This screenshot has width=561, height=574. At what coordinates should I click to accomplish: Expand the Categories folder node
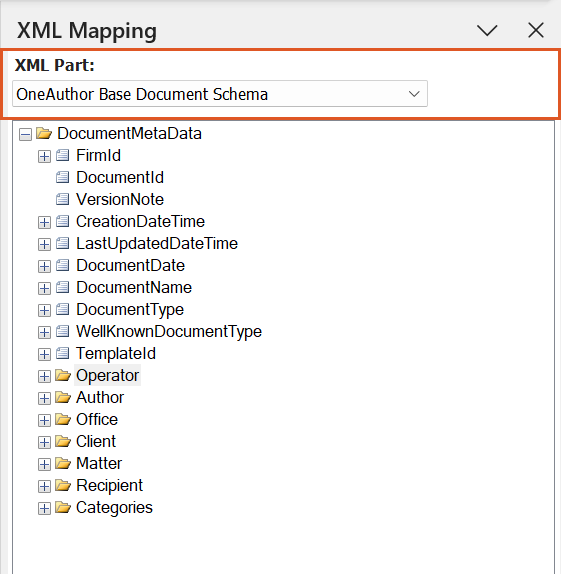tap(44, 508)
